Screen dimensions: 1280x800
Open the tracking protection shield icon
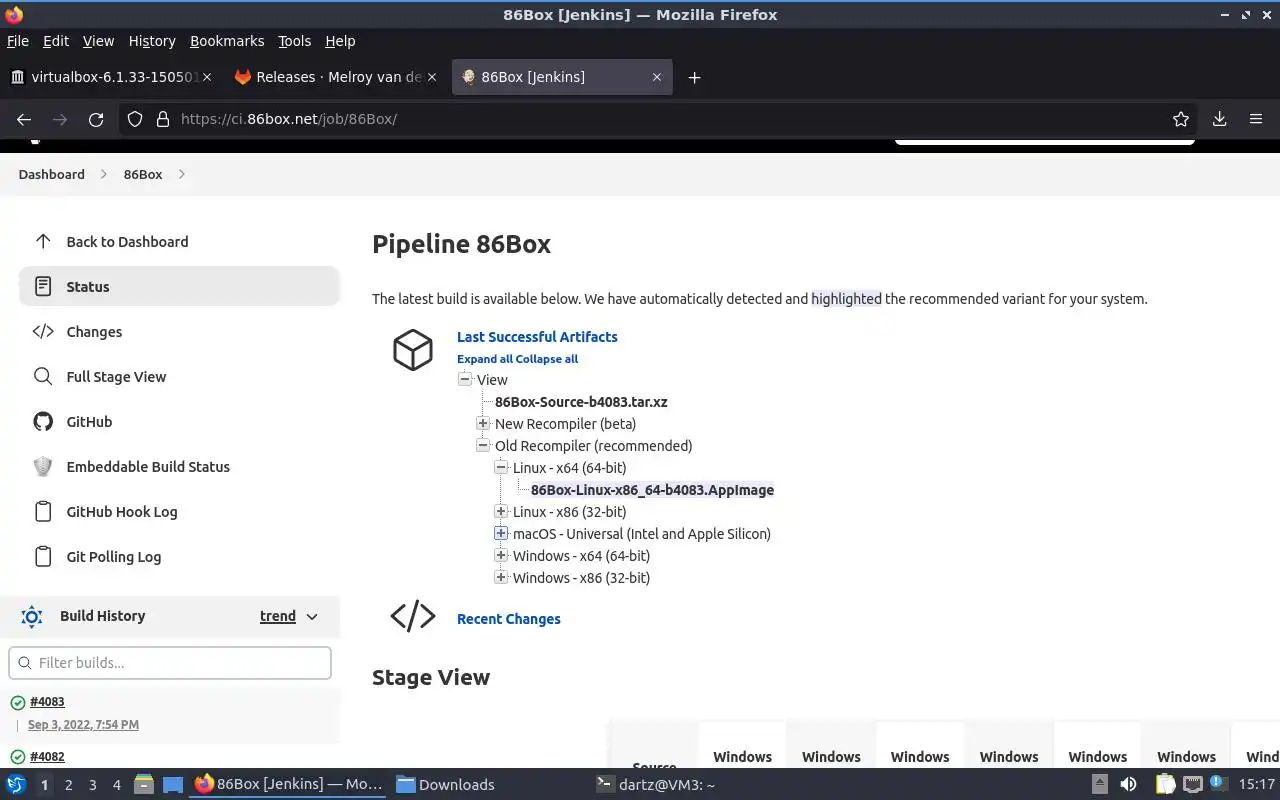[135, 119]
